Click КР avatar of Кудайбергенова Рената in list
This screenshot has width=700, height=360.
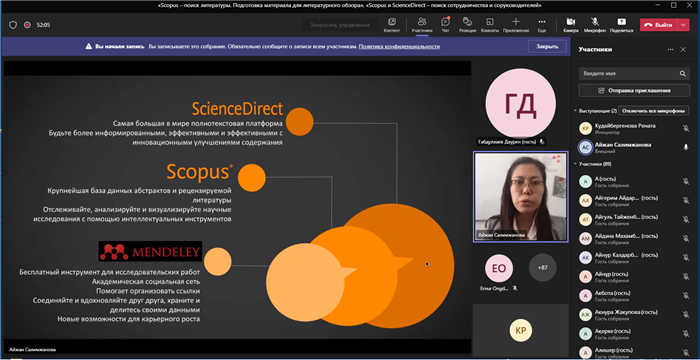pos(585,129)
